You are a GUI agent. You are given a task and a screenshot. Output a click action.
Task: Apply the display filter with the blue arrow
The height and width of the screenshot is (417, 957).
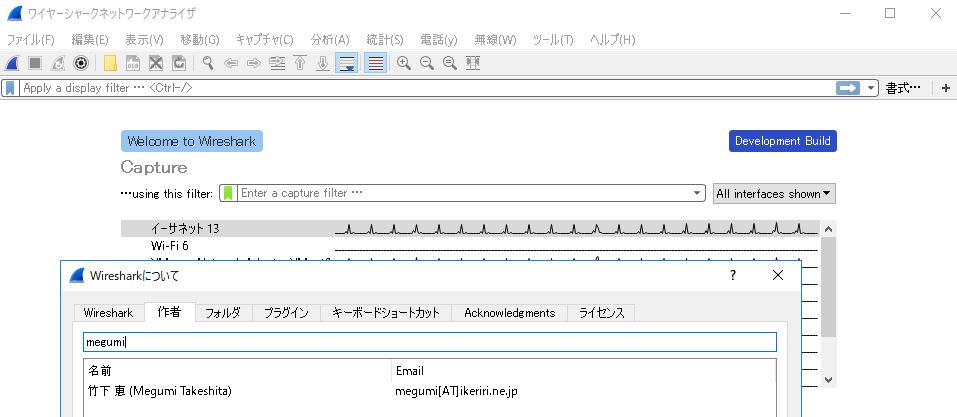pos(848,88)
